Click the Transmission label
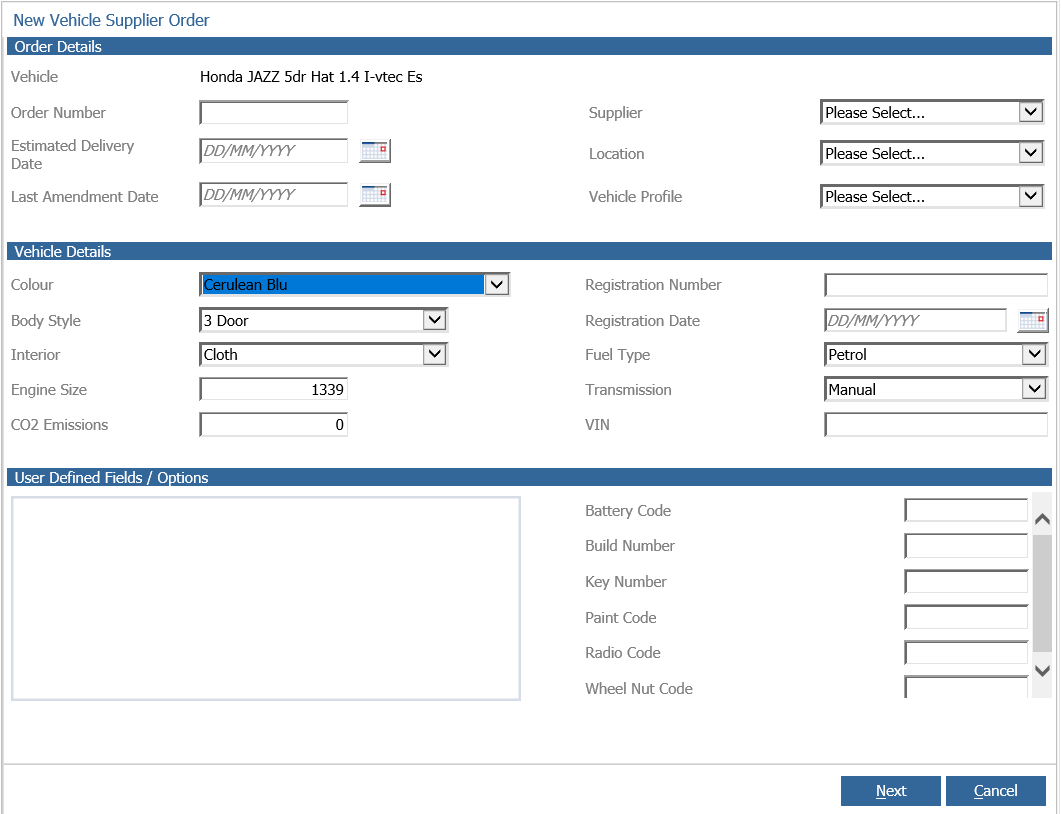 tap(628, 390)
